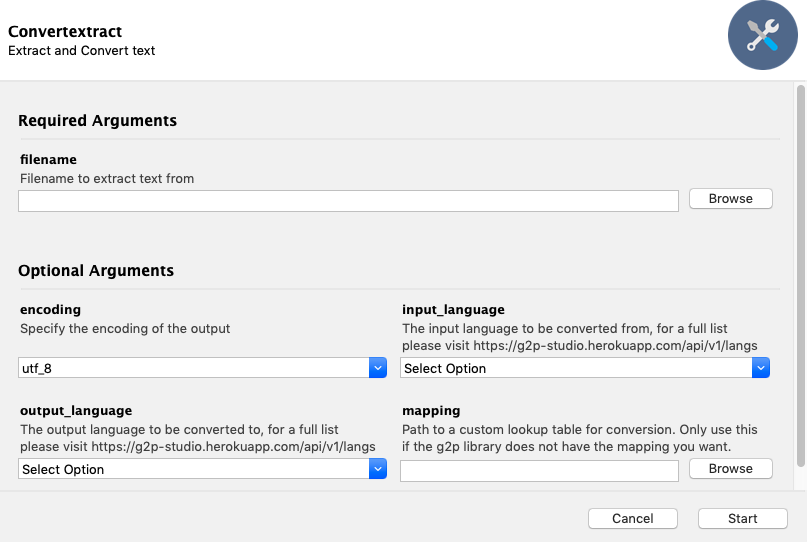Open the output_language Select Option dropdown
This screenshot has width=807, height=542.
coord(194,469)
